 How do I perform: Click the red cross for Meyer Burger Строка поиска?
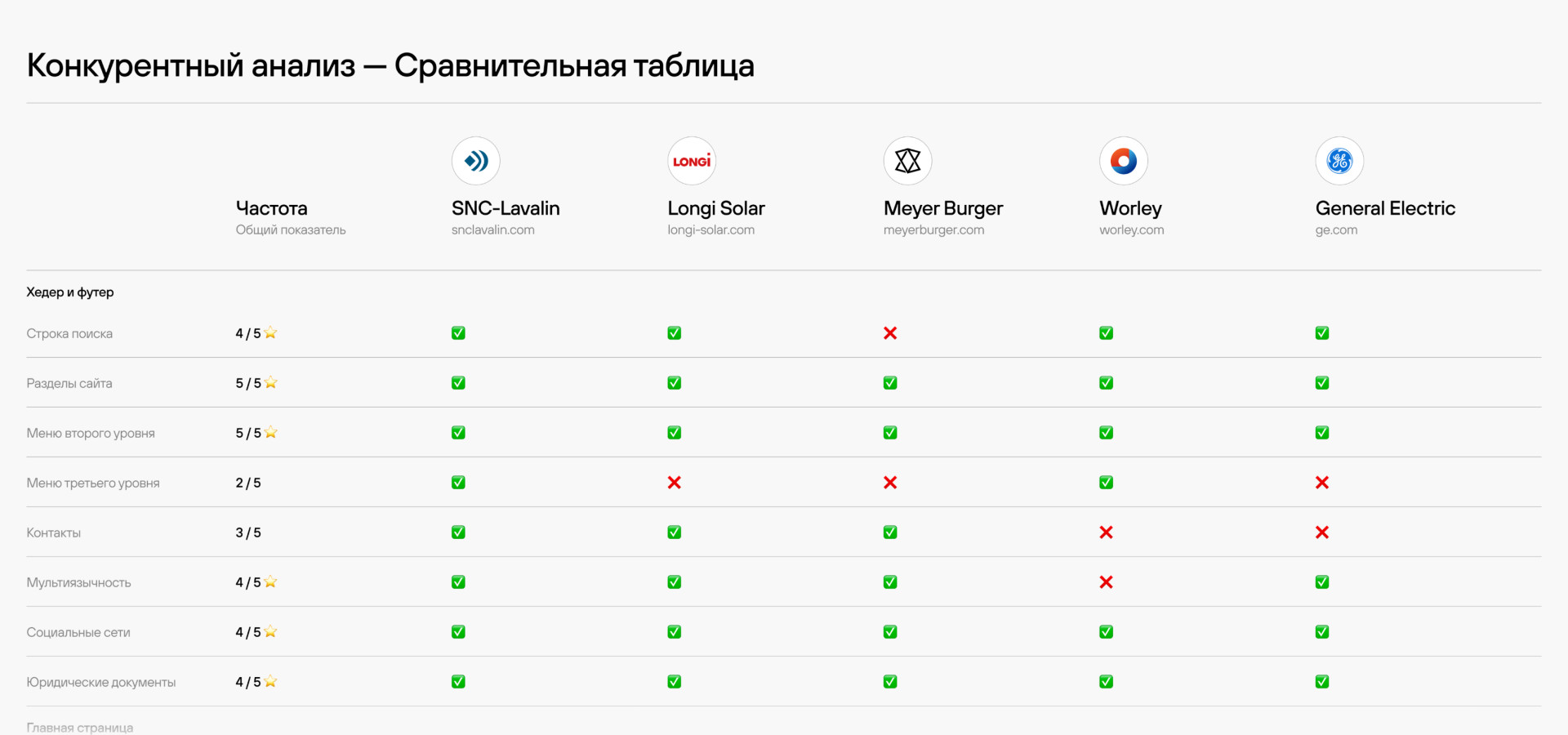(890, 333)
